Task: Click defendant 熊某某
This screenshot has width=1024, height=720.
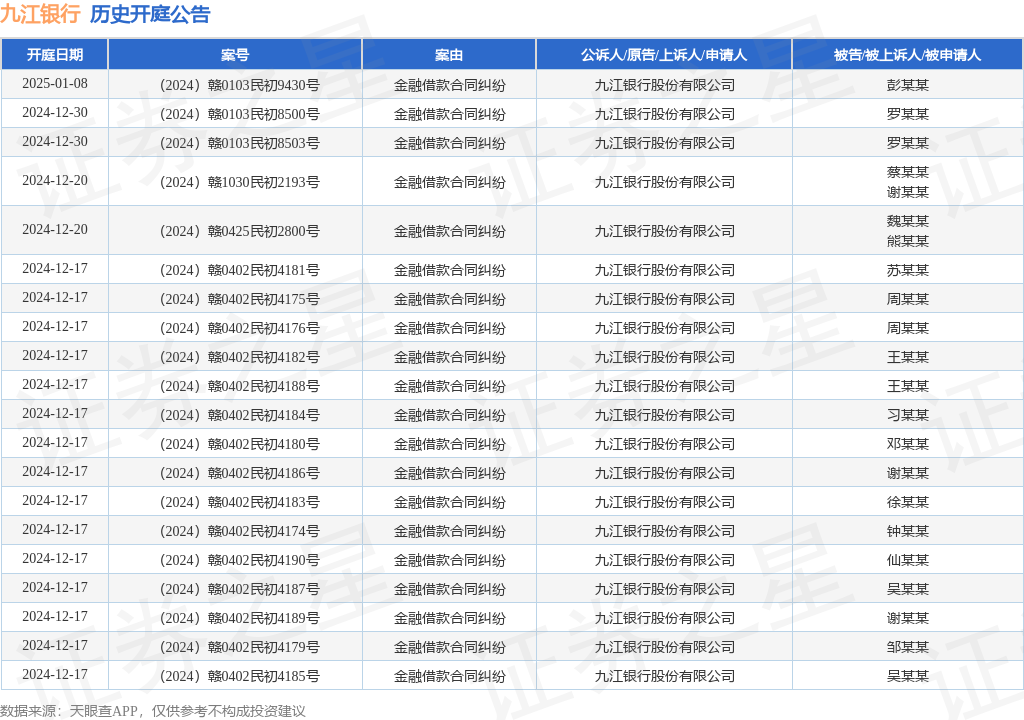Action: tap(908, 241)
